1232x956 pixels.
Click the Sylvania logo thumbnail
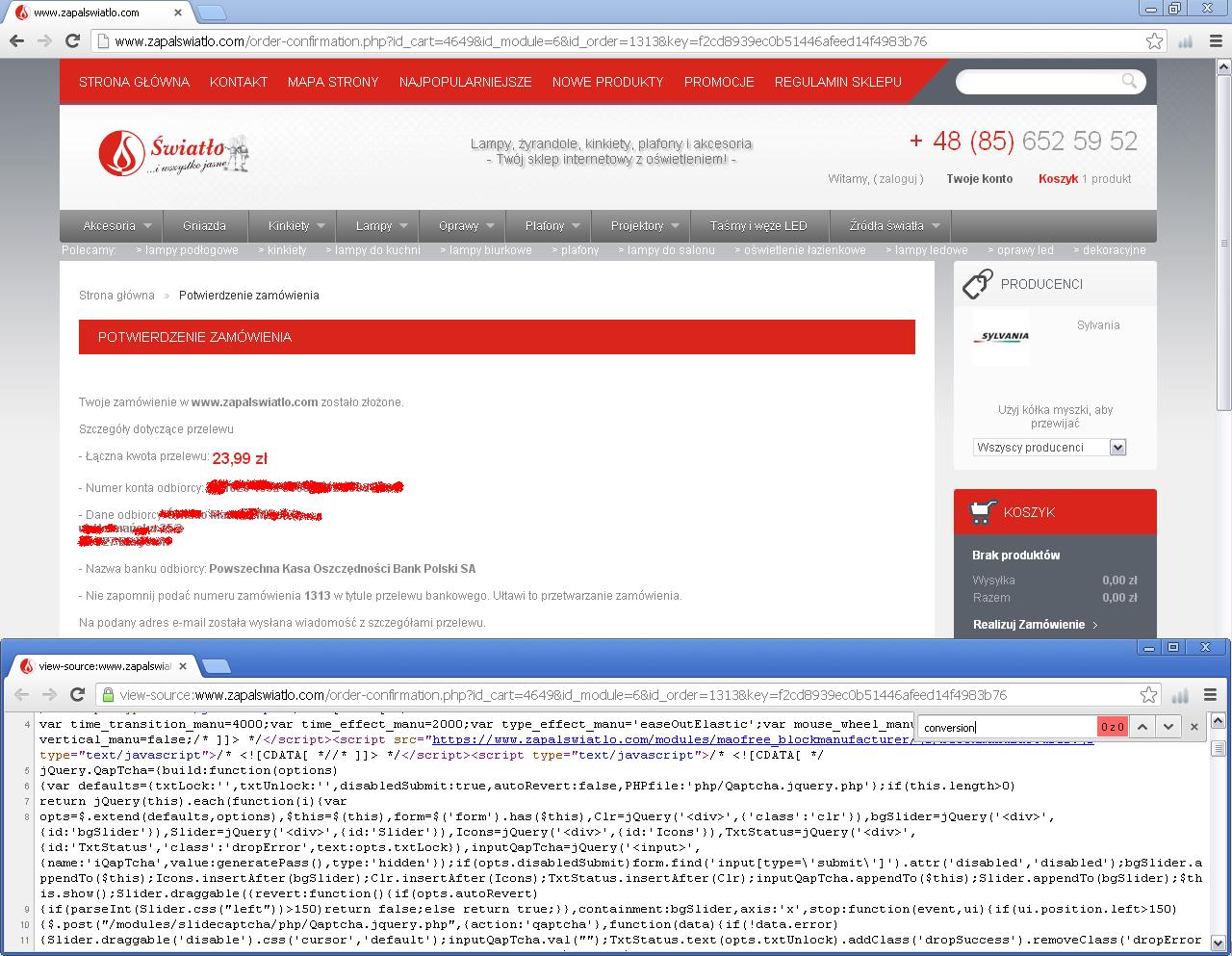click(1001, 337)
